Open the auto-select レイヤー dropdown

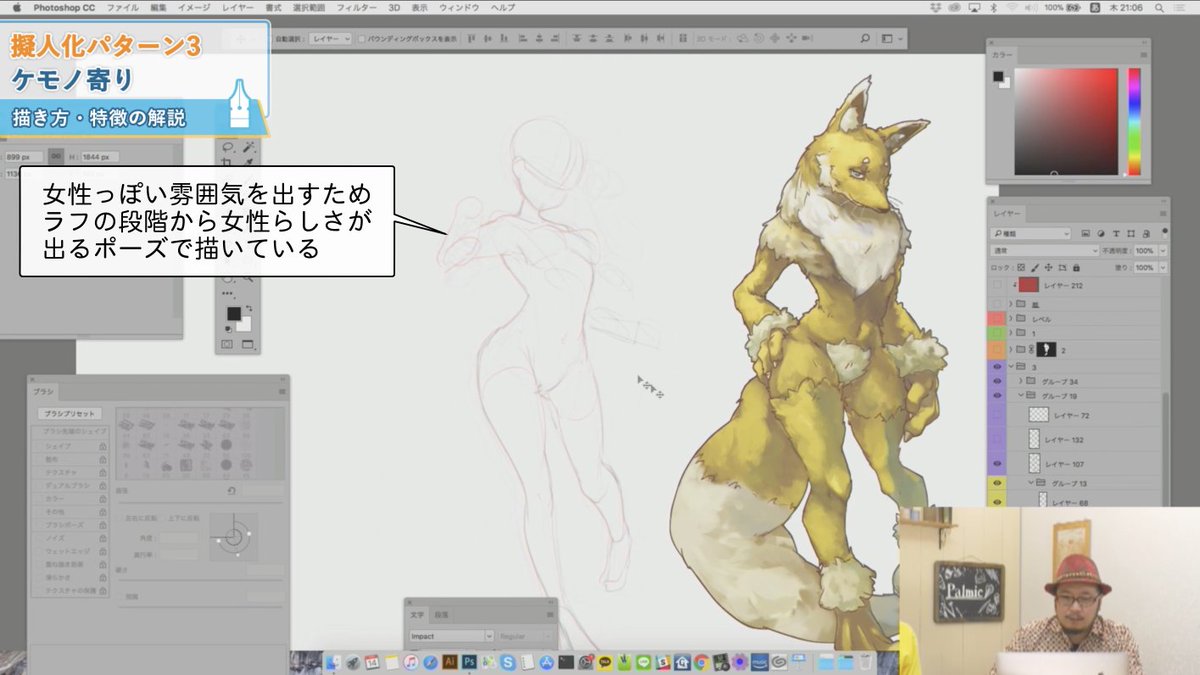(x=331, y=39)
